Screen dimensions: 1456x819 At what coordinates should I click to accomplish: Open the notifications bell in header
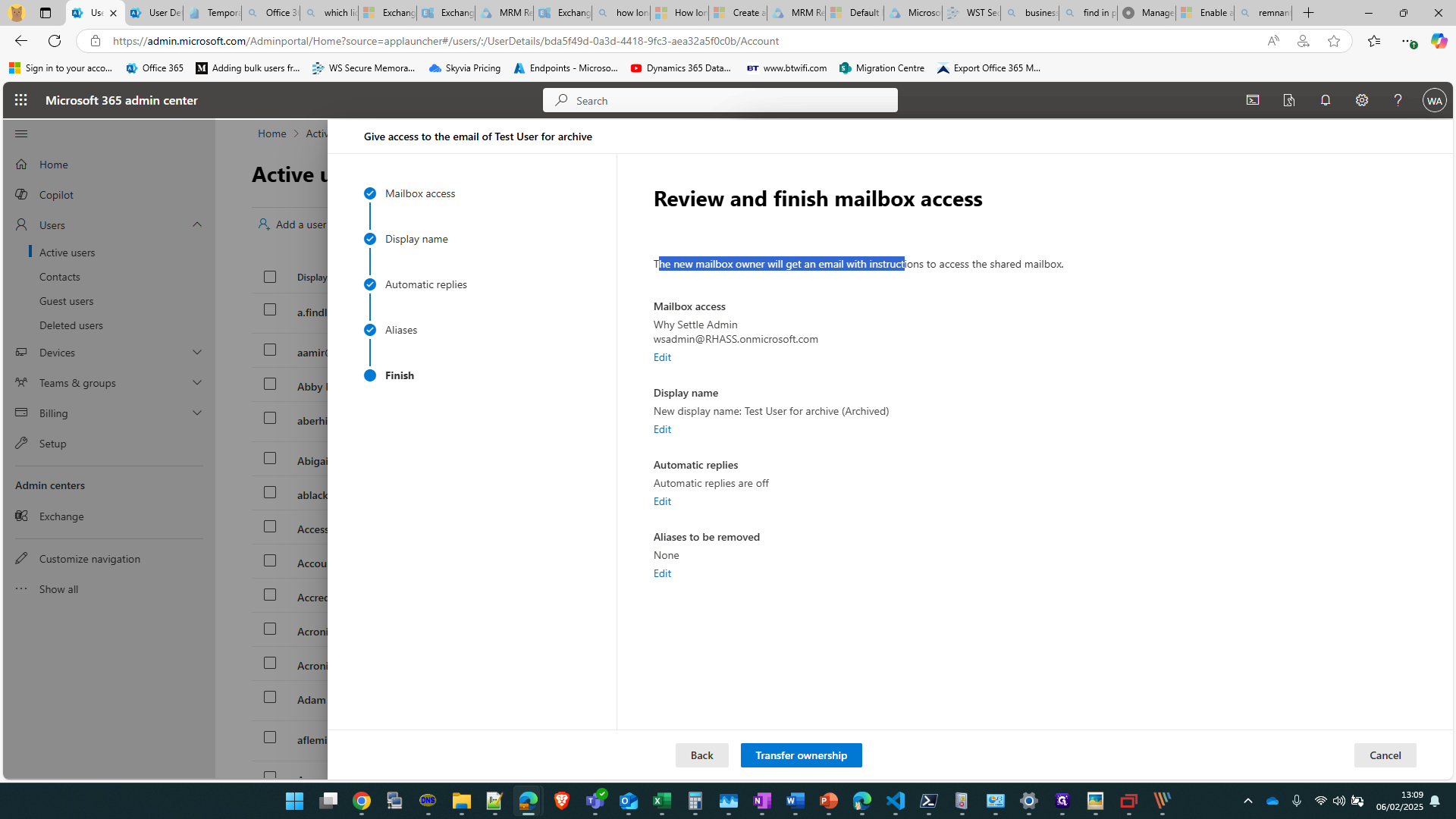(x=1326, y=100)
